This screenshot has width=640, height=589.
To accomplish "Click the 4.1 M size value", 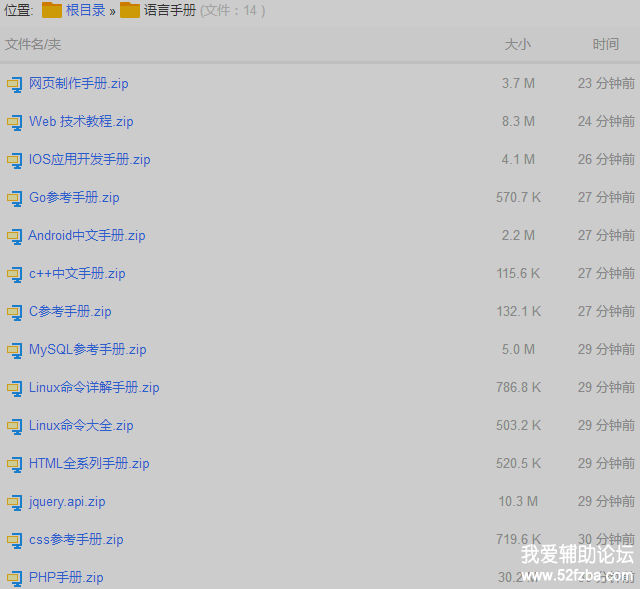I will 518,159.
